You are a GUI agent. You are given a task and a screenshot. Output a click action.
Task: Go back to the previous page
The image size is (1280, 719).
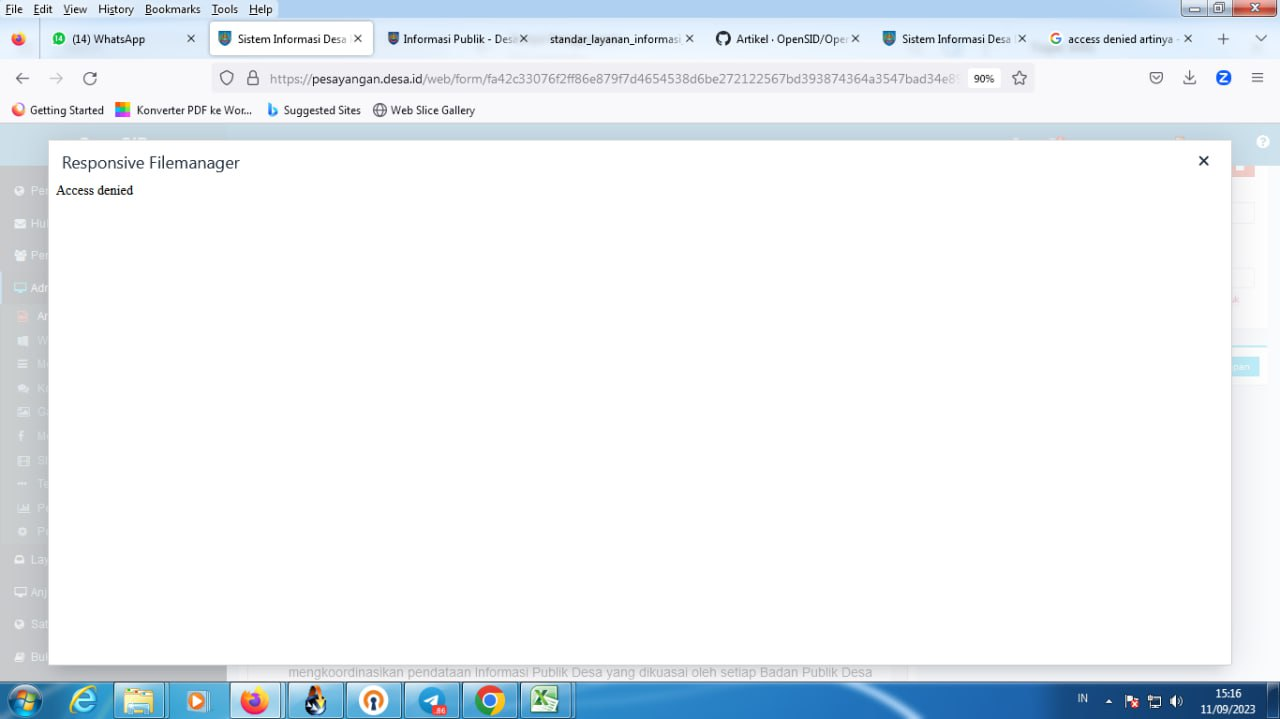[x=22, y=78]
